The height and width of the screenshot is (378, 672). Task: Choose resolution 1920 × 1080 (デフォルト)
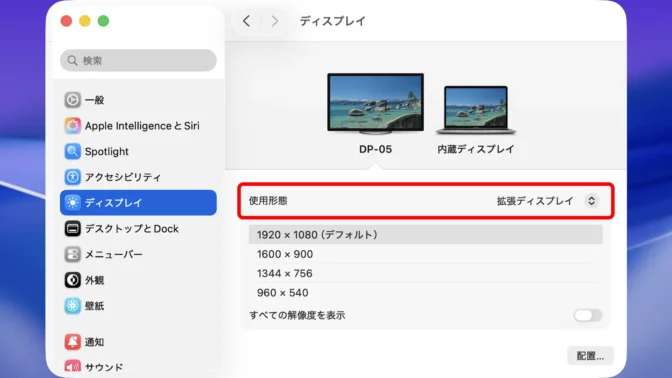426,234
